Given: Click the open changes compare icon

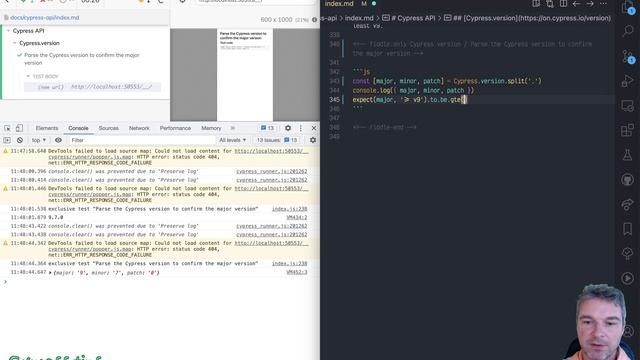Looking at the screenshot, I should [550, 4].
